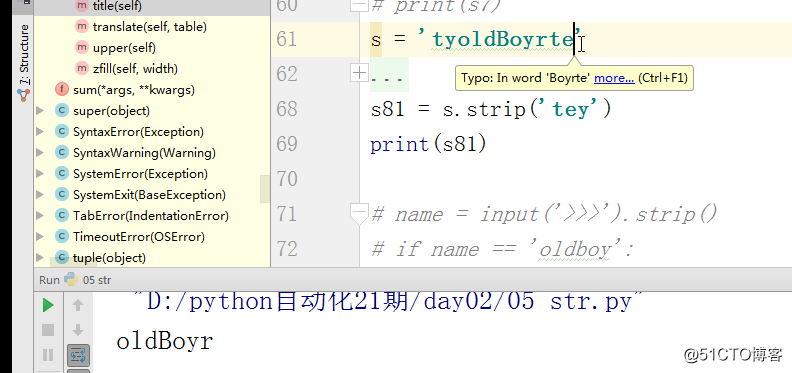Select the title(self) method entry

tap(117, 6)
